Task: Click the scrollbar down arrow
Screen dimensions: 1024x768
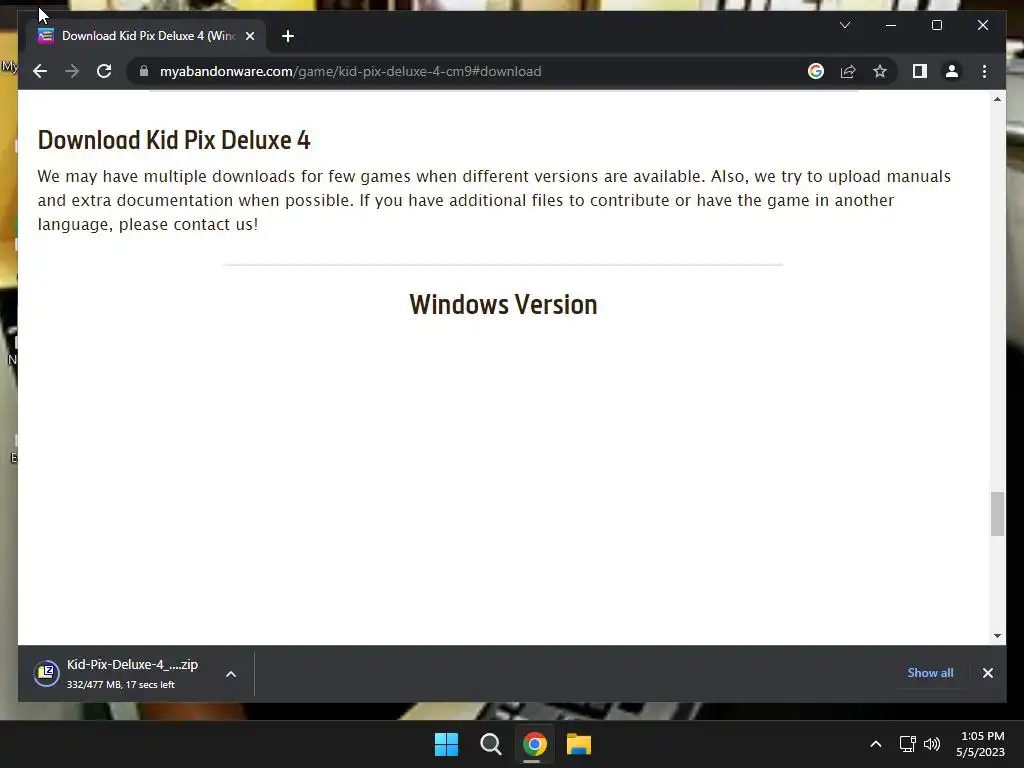Action: click(997, 635)
